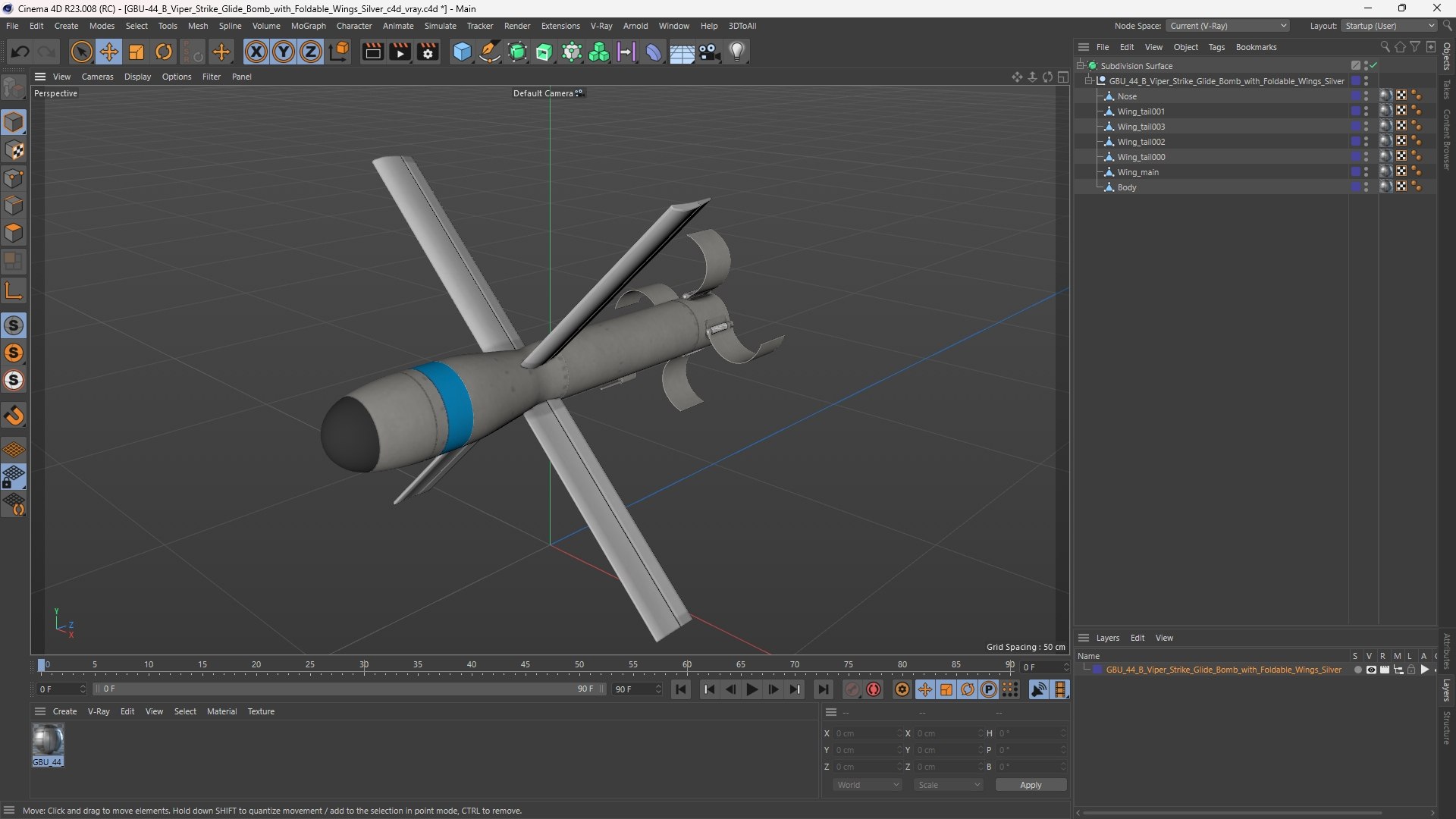Image resolution: width=1456 pixels, height=819 pixels.
Task: Open the Node Space dropdown
Action: 1228,26
